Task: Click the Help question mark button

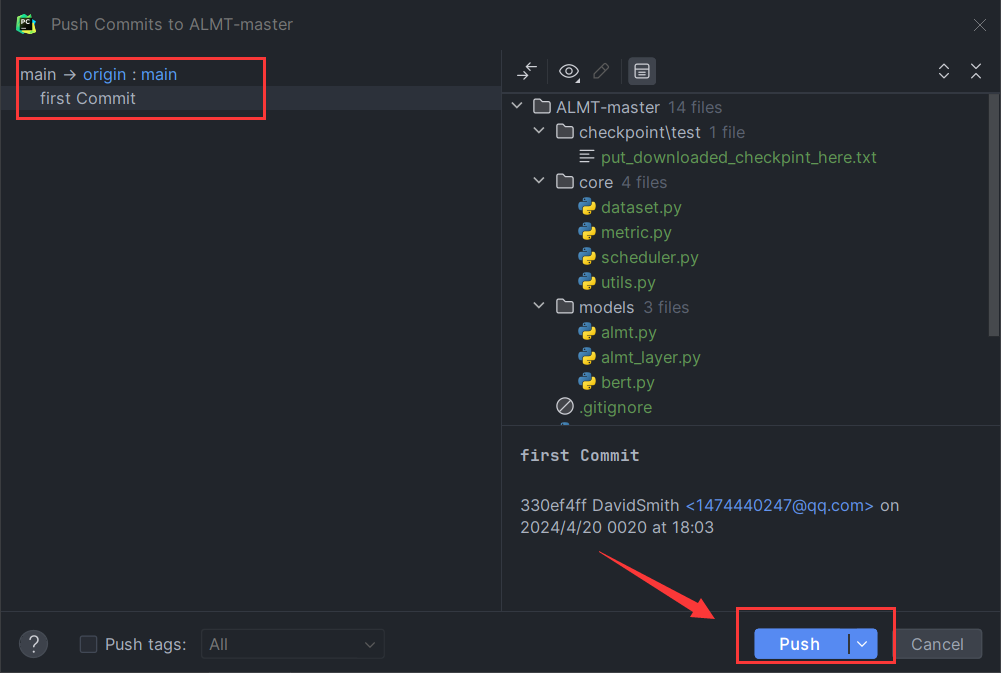Action: [34, 644]
